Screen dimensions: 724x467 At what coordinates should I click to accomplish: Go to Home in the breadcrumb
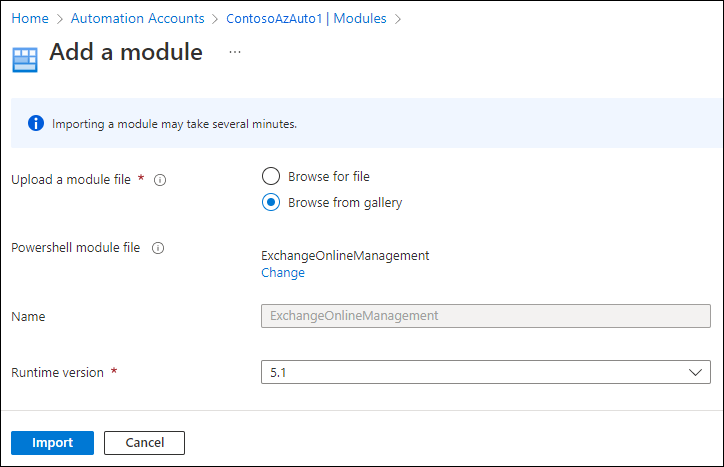point(30,18)
